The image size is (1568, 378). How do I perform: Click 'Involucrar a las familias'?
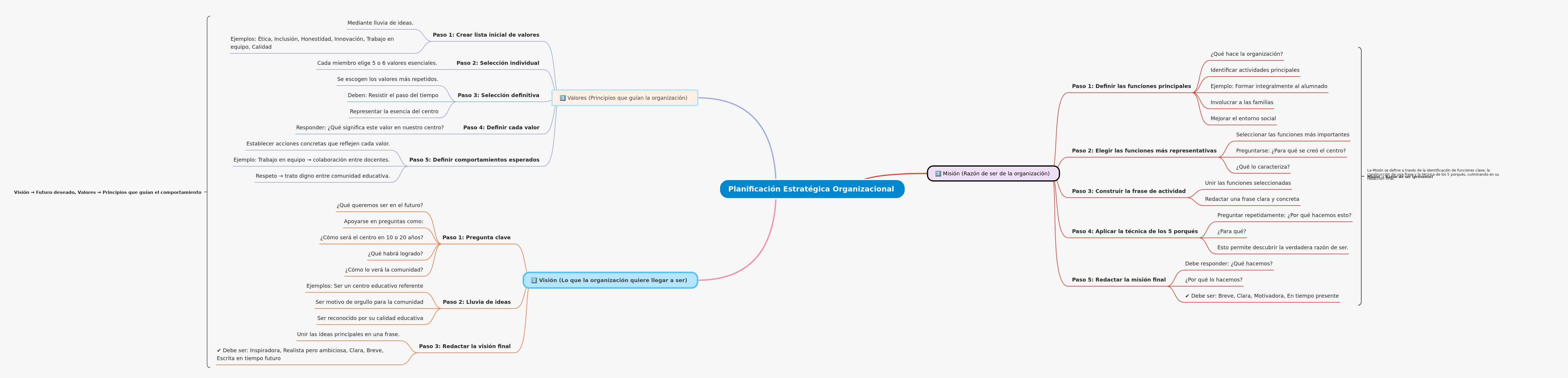click(1241, 102)
